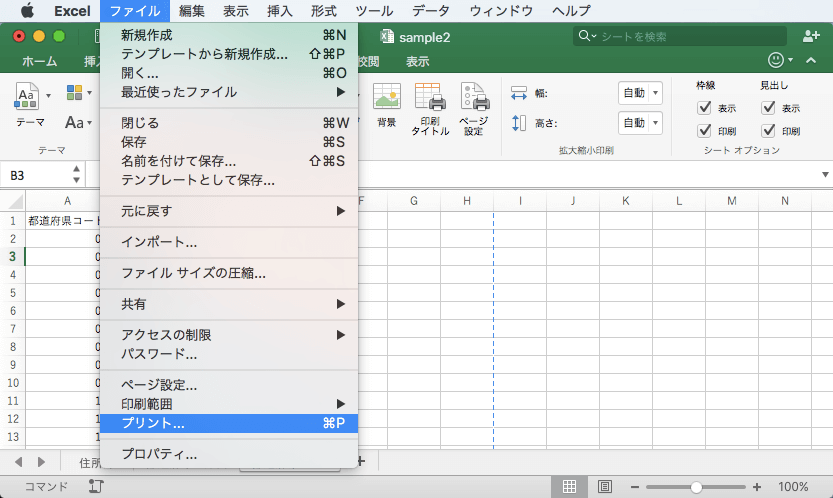Image resolution: width=833 pixels, height=498 pixels.
Task: Choose インポート... menu item
Action: 229,242
